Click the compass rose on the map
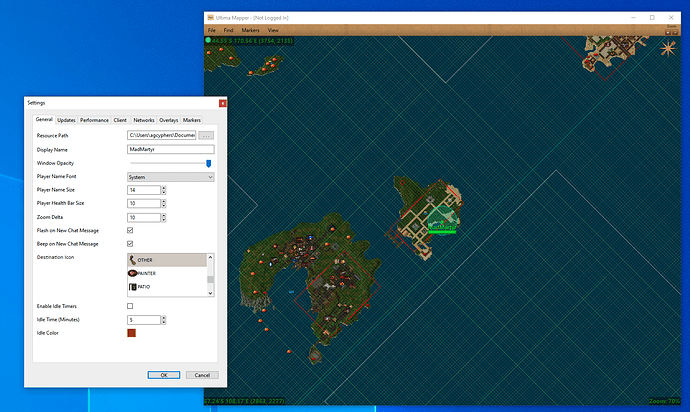This screenshot has width=690, height=412. (x=668, y=48)
